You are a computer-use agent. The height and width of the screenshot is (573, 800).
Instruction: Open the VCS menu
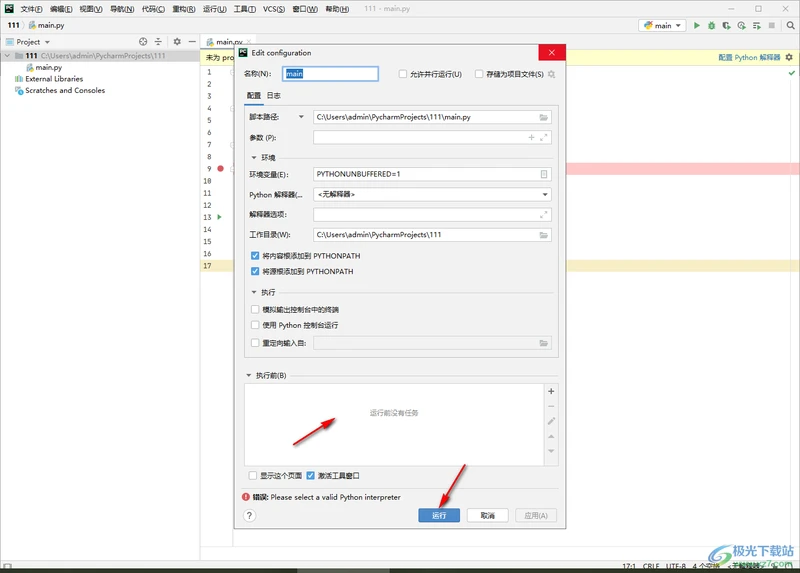[x=274, y=9]
